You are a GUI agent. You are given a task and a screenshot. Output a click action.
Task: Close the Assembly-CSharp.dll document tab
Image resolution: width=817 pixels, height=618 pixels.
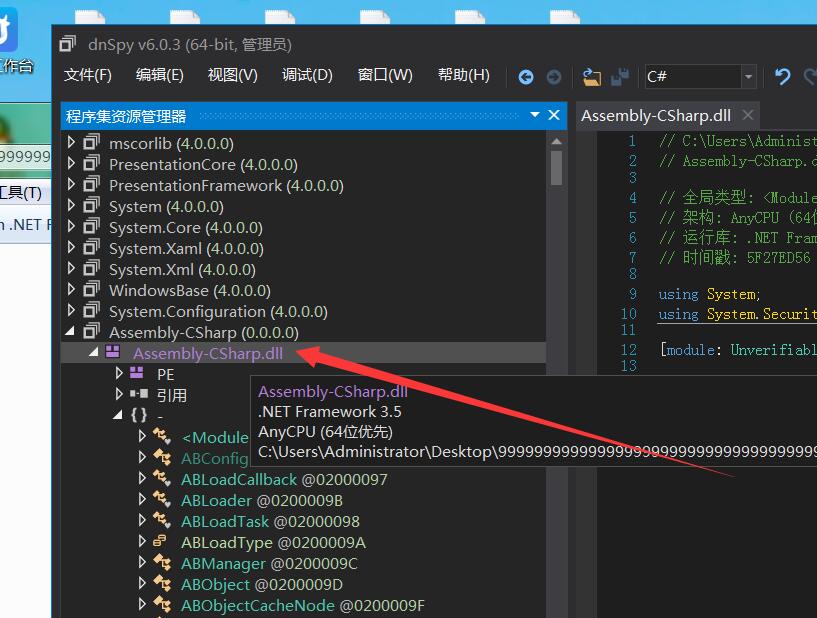746,116
